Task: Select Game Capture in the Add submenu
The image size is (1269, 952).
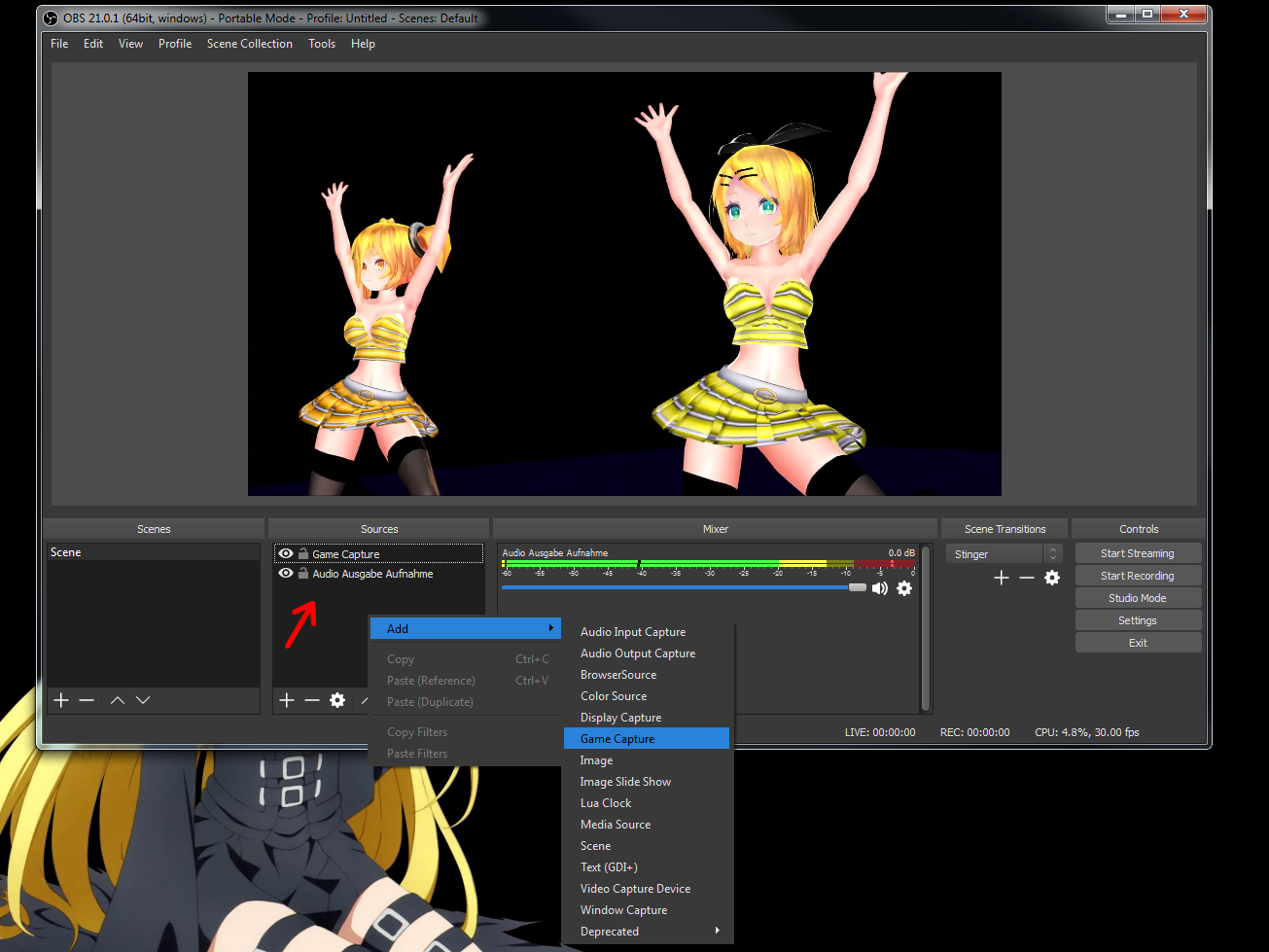Action: 648,739
